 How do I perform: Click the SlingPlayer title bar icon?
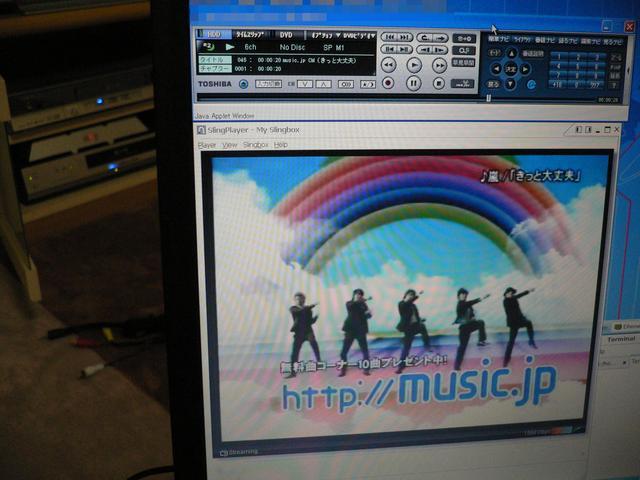(x=201, y=130)
